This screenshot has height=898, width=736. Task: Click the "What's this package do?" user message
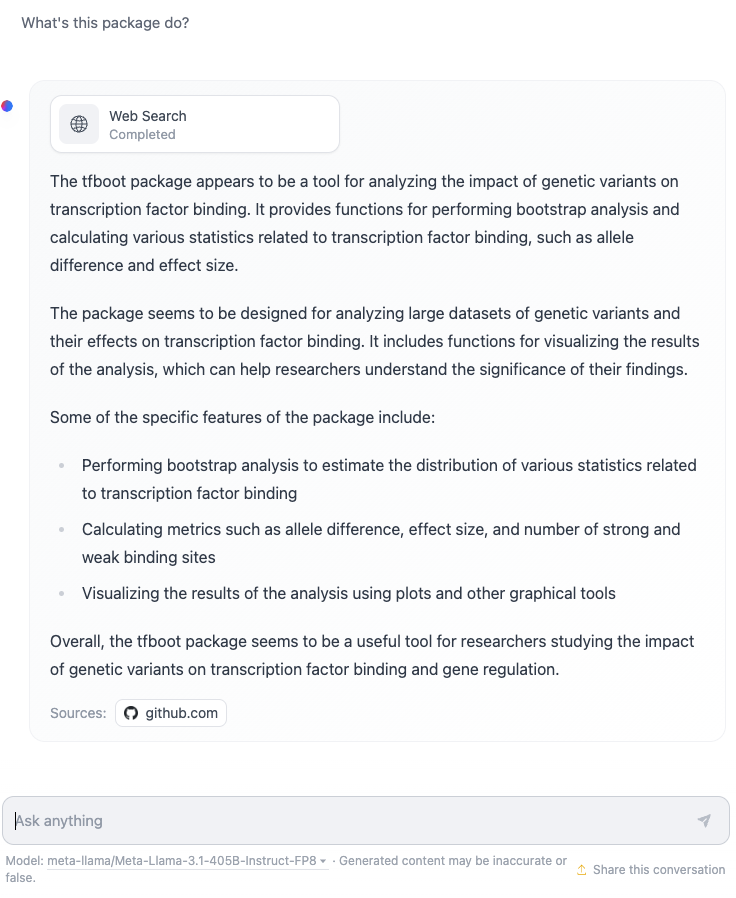click(x=105, y=23)
